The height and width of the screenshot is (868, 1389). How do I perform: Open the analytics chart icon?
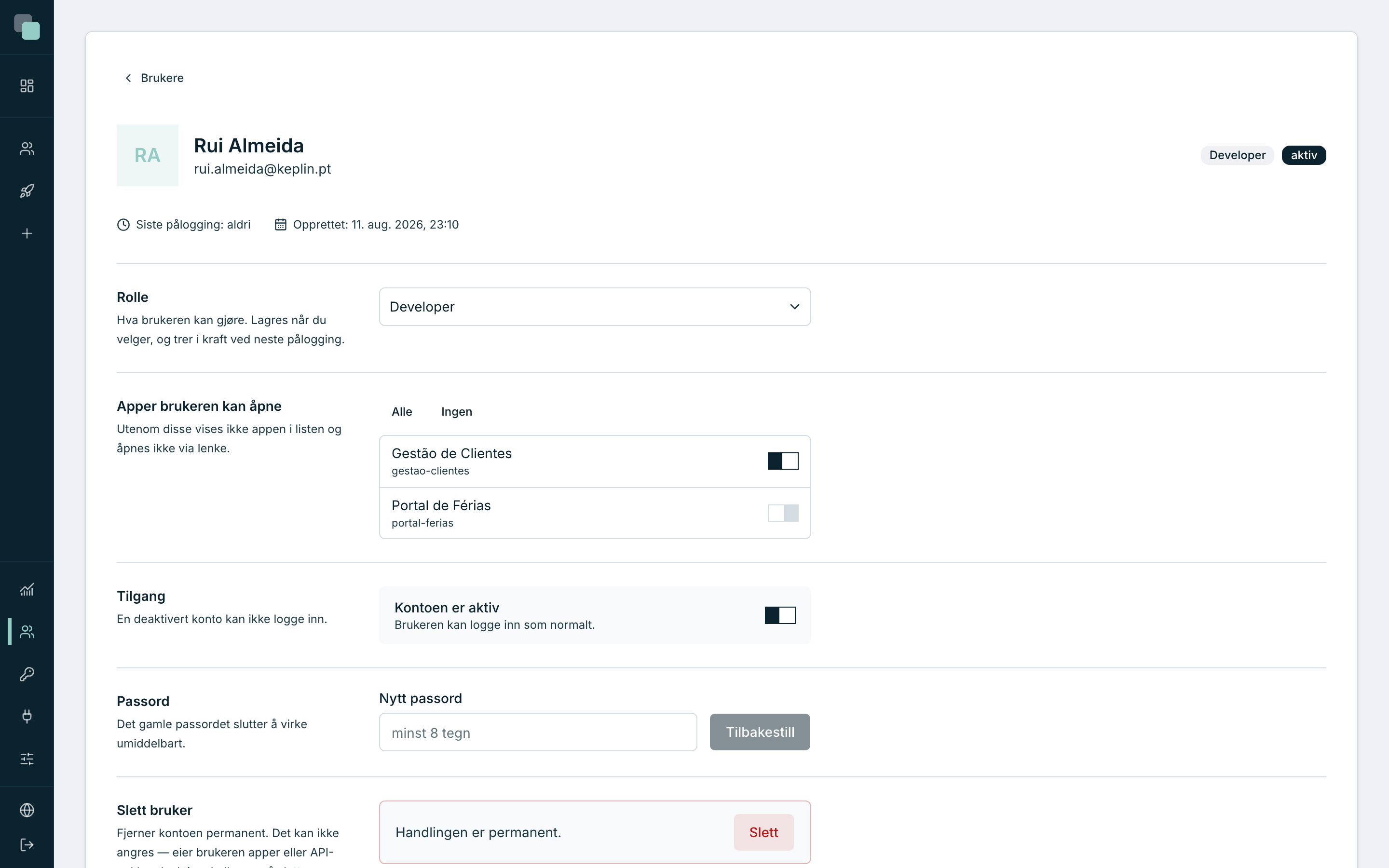27,590
